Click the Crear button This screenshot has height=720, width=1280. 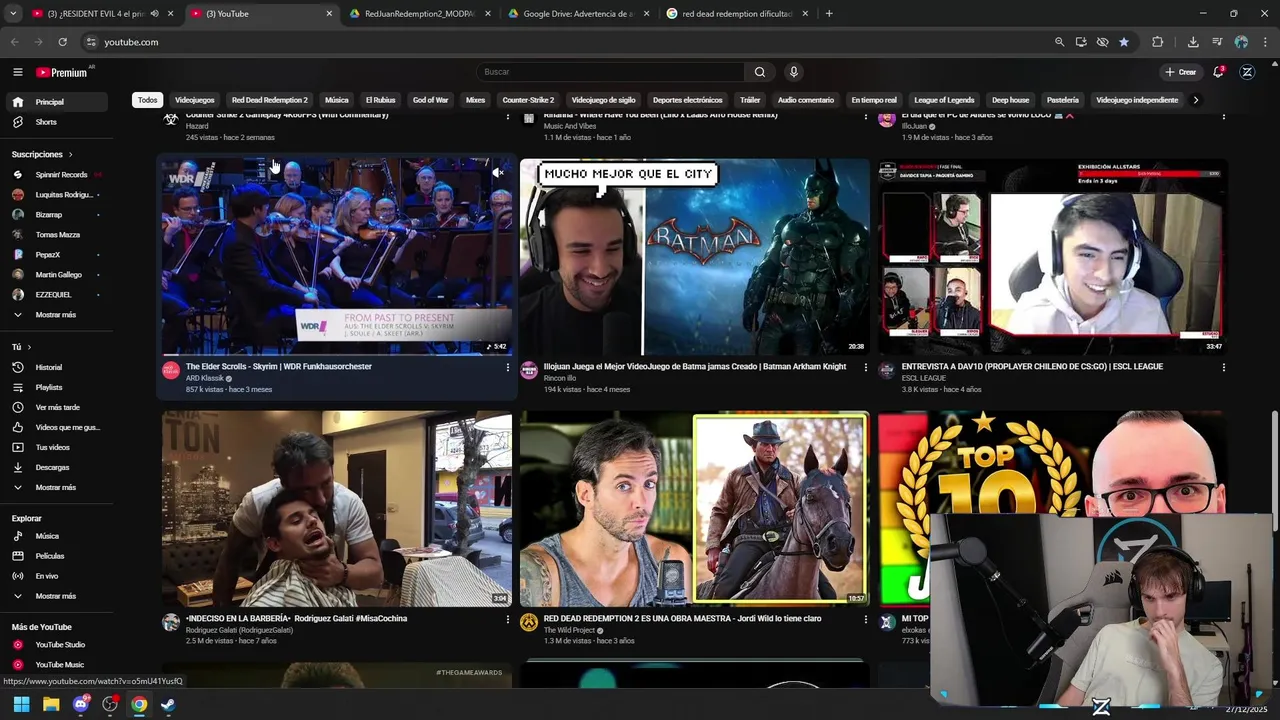[1180, 72]
